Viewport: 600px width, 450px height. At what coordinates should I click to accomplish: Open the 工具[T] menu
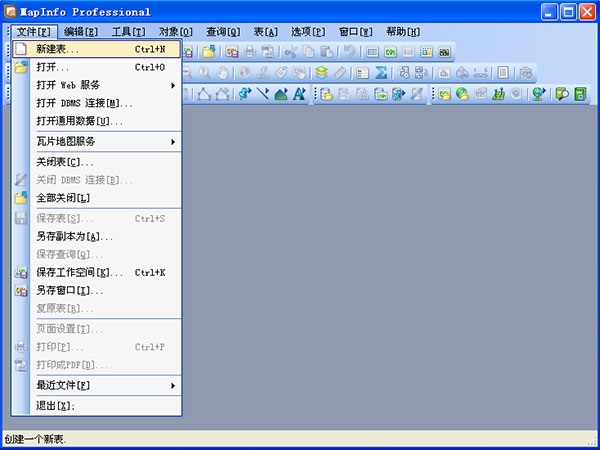coord(128,32)
